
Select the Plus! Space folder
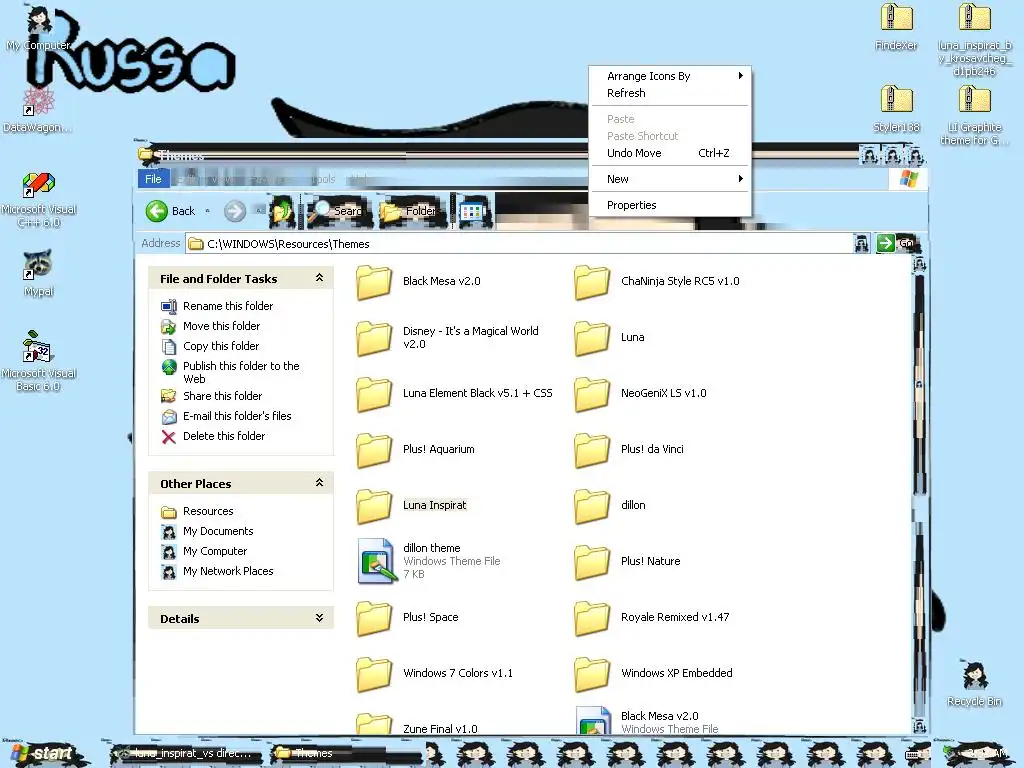tap(408, 617)
